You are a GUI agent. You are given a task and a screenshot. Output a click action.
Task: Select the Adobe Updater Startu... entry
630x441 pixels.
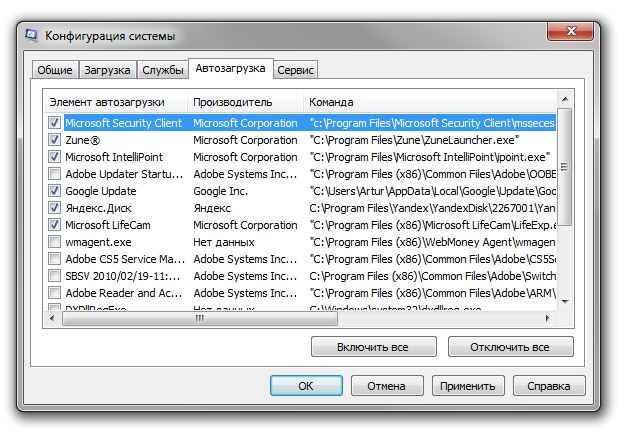(x=124, y=174)
